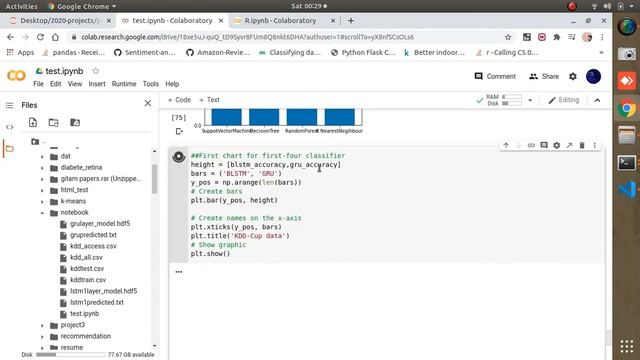Open the Insert menu
The image size is (640, 360).
tap(97, 84)
